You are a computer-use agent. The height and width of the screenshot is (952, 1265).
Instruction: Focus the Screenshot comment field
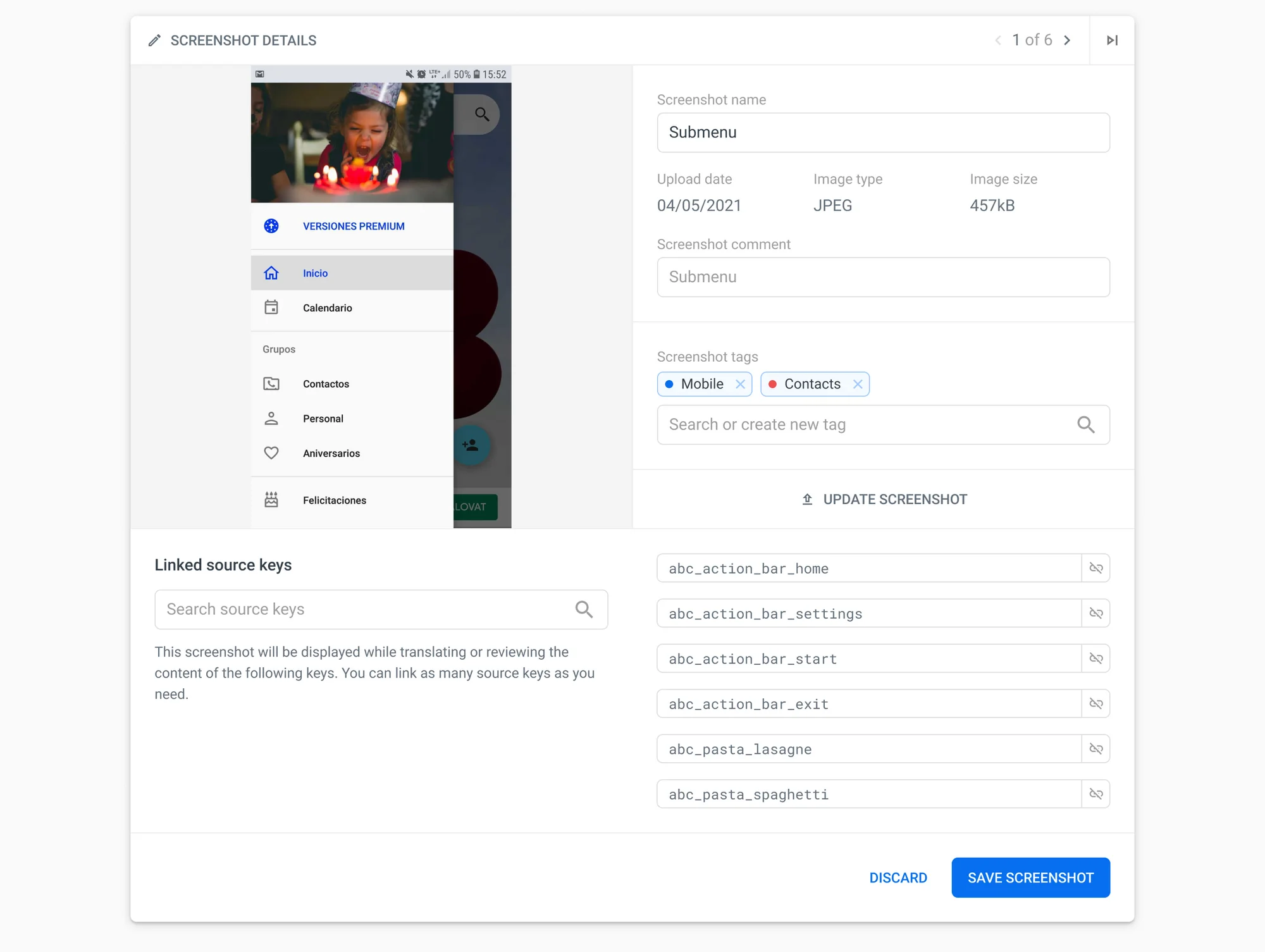click(x=883, y=277)
